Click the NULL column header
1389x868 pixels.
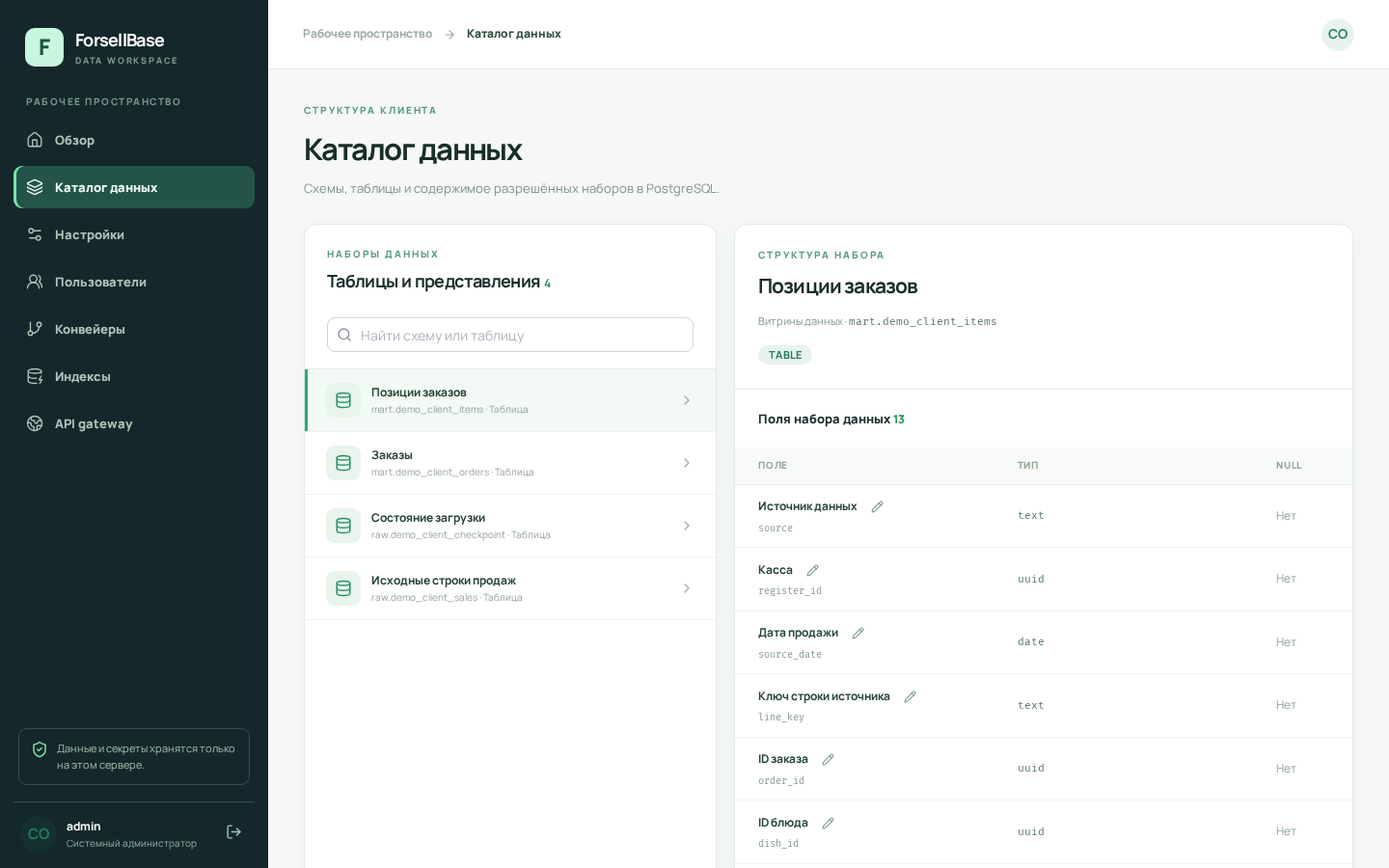(x=1289, y=466)
